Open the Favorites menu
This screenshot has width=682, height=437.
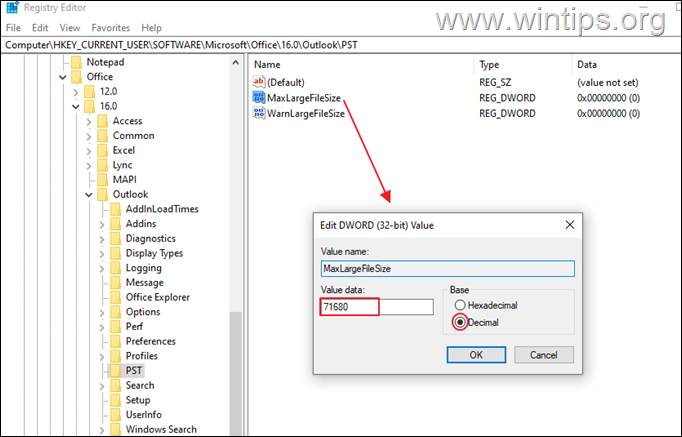click(110, 28)
